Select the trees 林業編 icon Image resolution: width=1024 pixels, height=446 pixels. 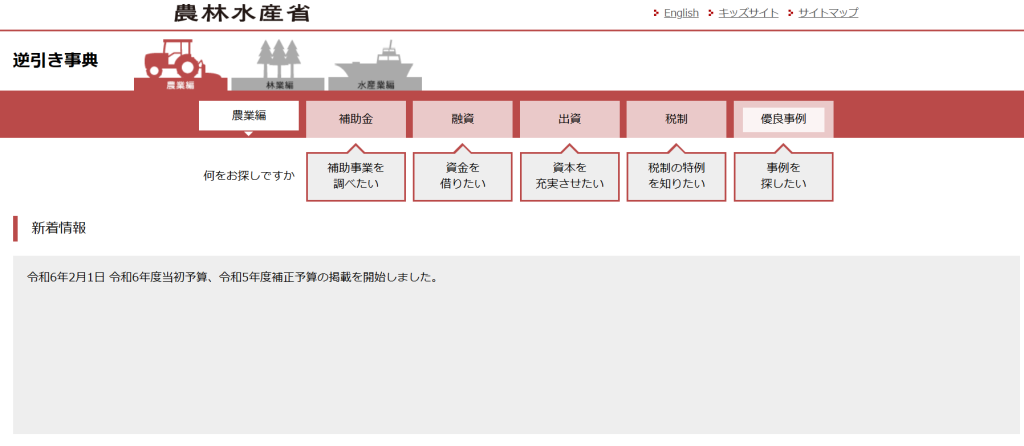pyautogui.click(x=279, y=66)
